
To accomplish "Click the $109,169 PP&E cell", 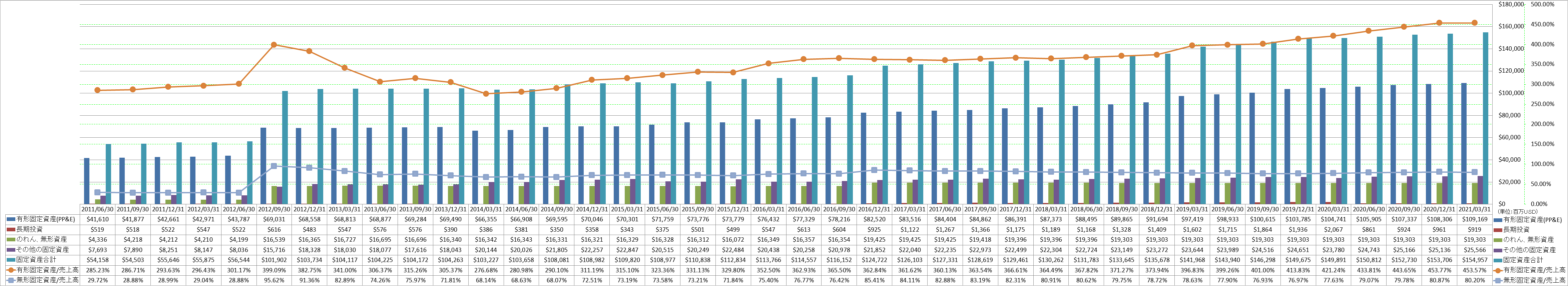I will [x=1474, y=220].
